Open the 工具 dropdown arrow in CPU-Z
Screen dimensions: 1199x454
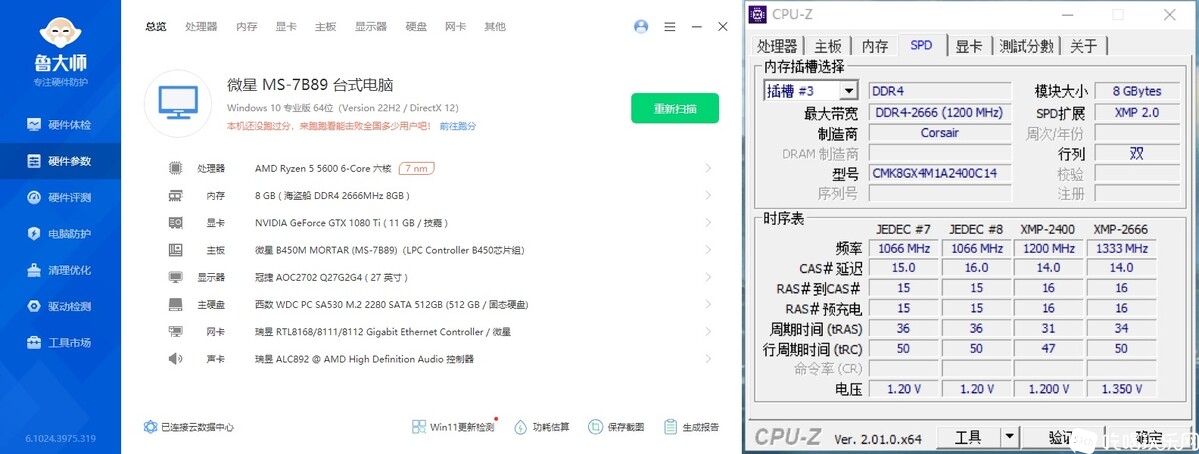pos(1010,436)
